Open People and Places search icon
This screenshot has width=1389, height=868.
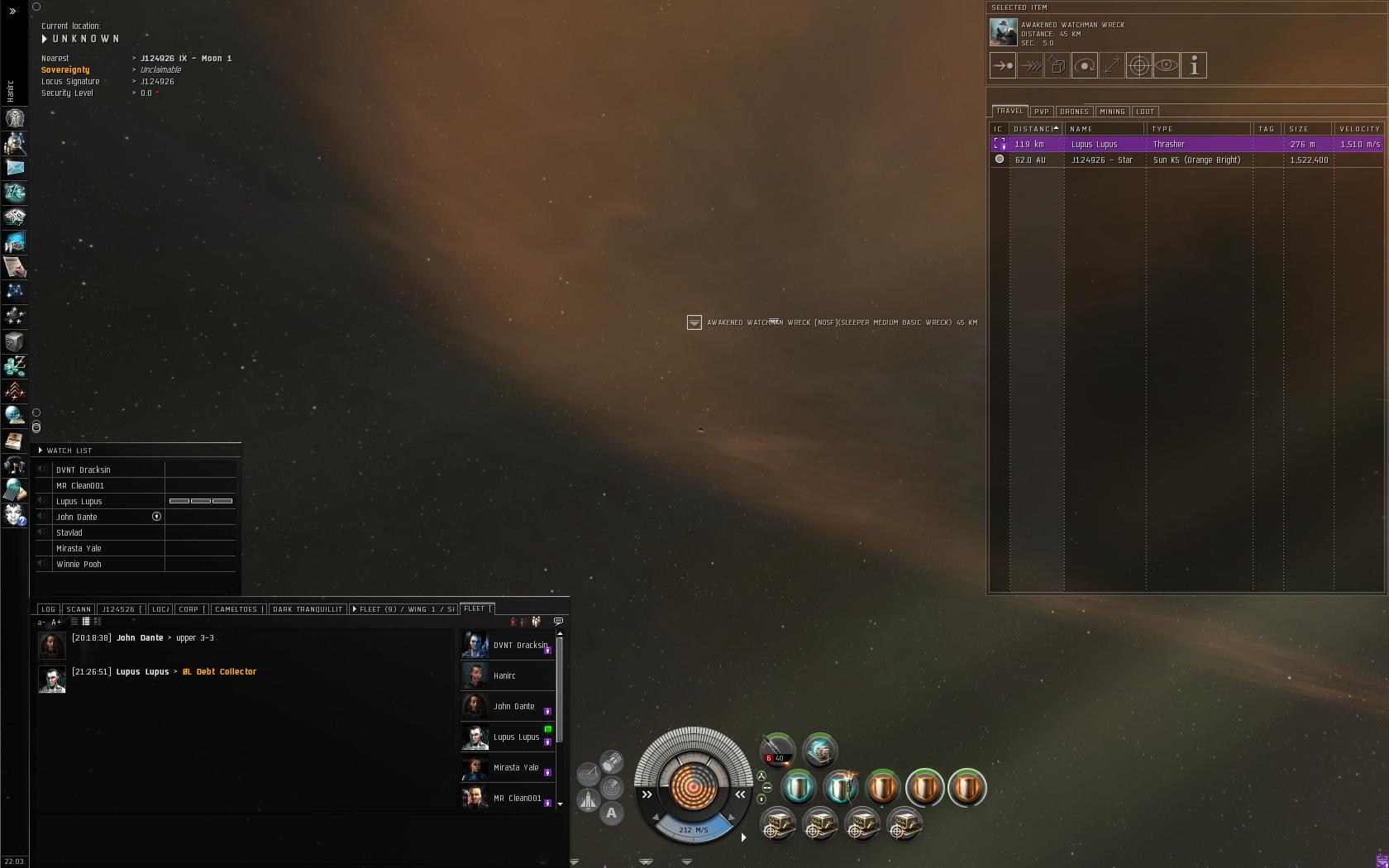pos(15,143)
